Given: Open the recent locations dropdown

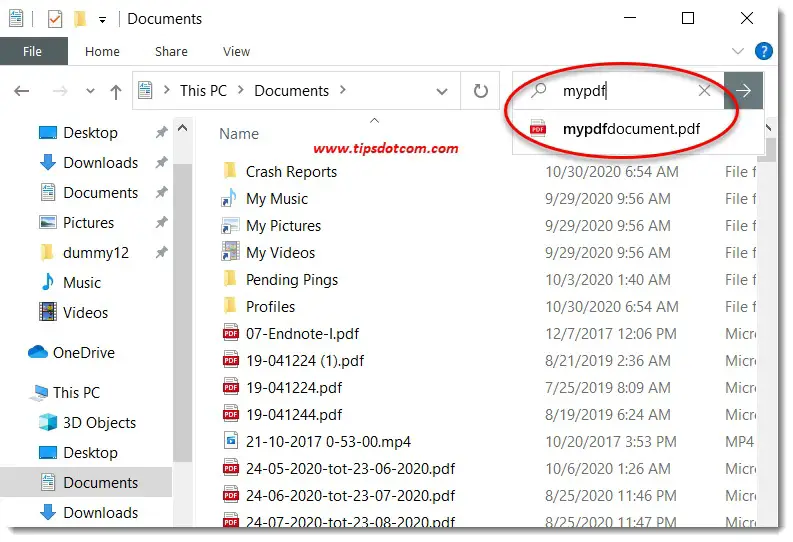Looking at the screenshot, I should [x=90, y=92].
